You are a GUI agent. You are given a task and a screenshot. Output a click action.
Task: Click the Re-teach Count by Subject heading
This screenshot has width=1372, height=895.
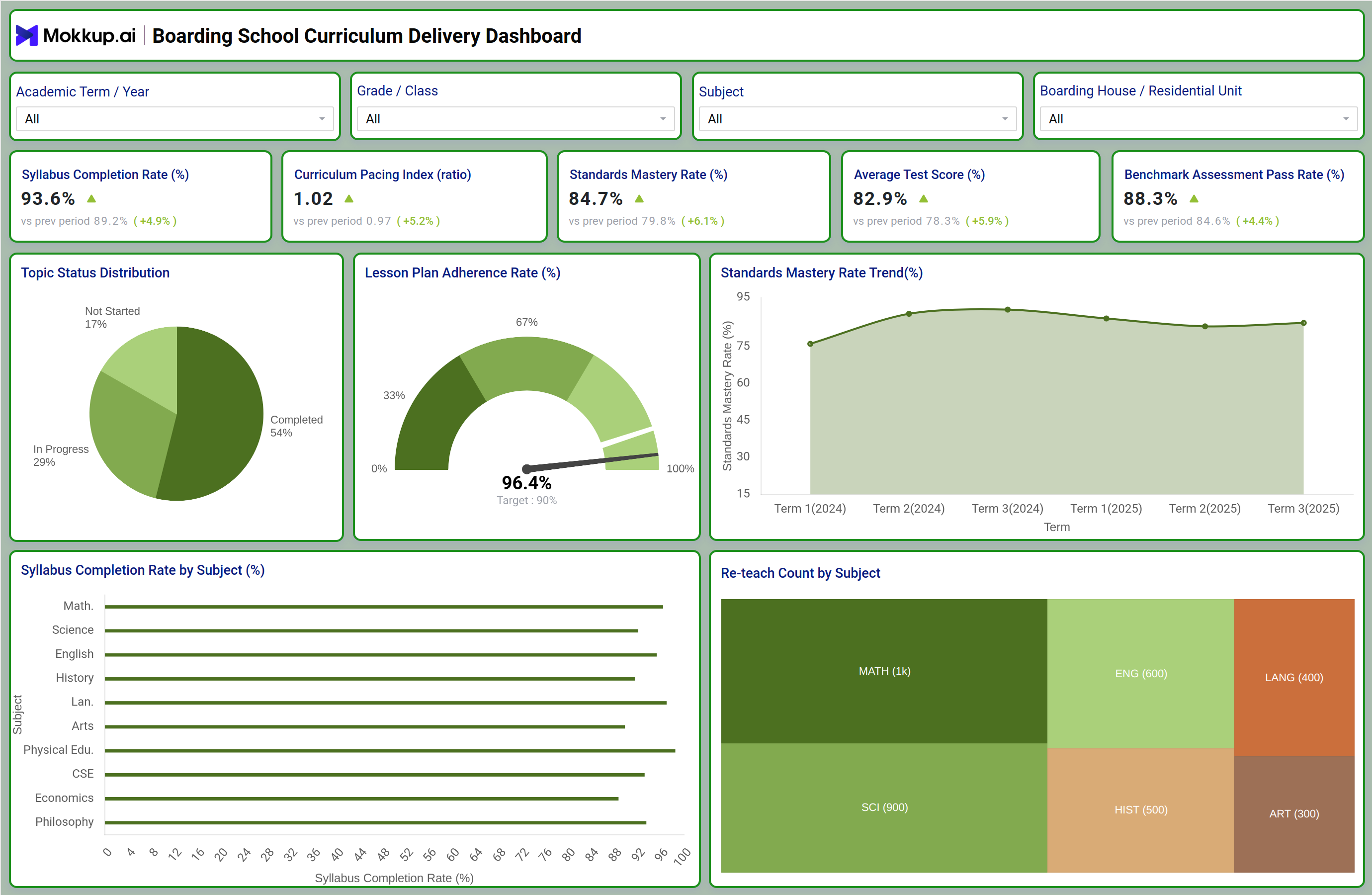tap(800, 573)
